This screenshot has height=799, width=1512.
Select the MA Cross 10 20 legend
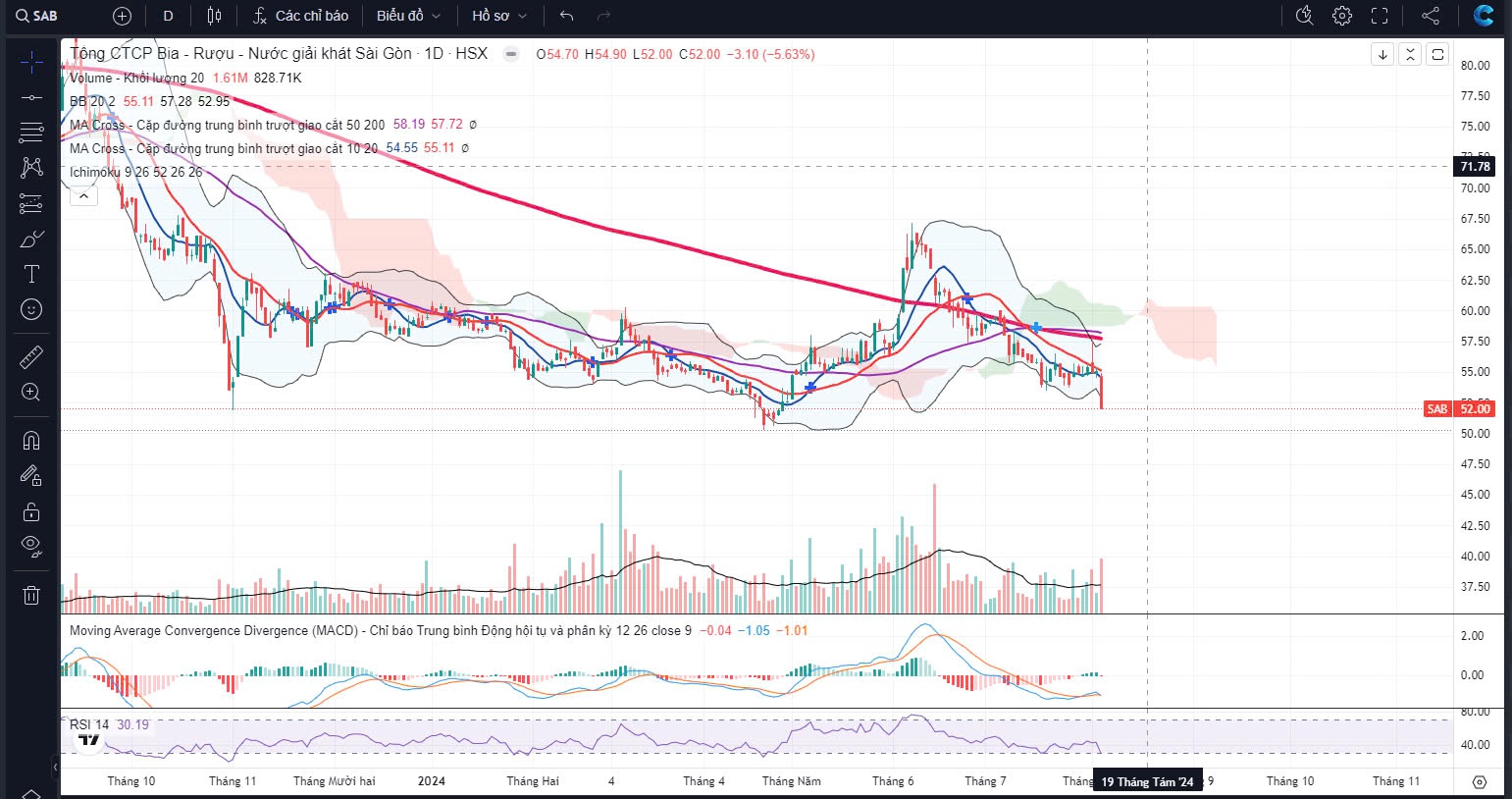click(x=224, y=148)
